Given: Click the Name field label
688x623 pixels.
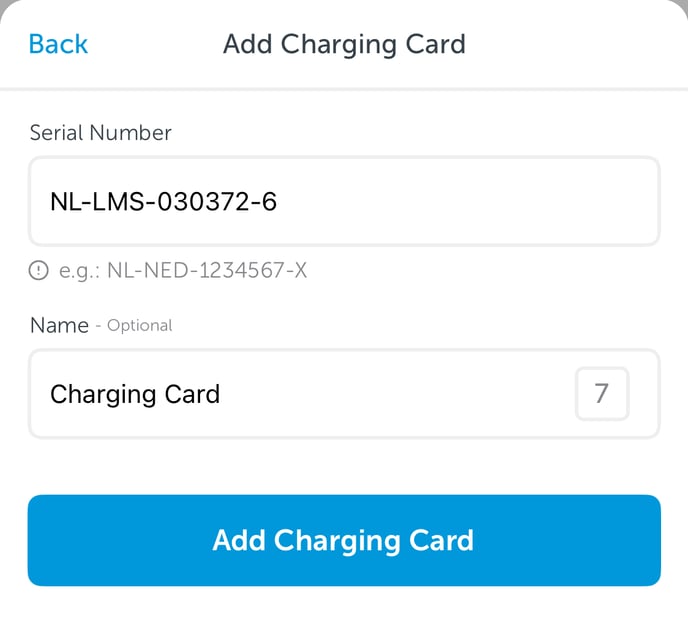Looking at the screenshot, I should (x=59, y=326).
